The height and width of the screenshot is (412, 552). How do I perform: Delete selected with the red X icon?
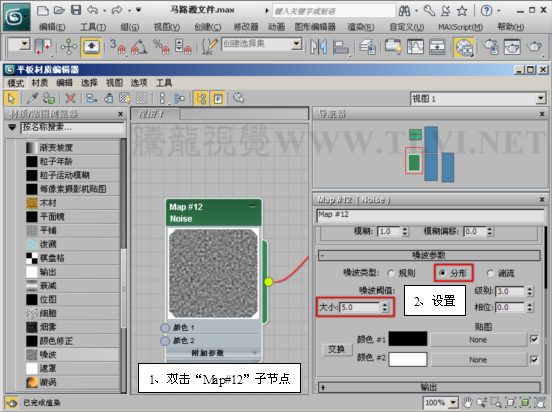point(70,98)
